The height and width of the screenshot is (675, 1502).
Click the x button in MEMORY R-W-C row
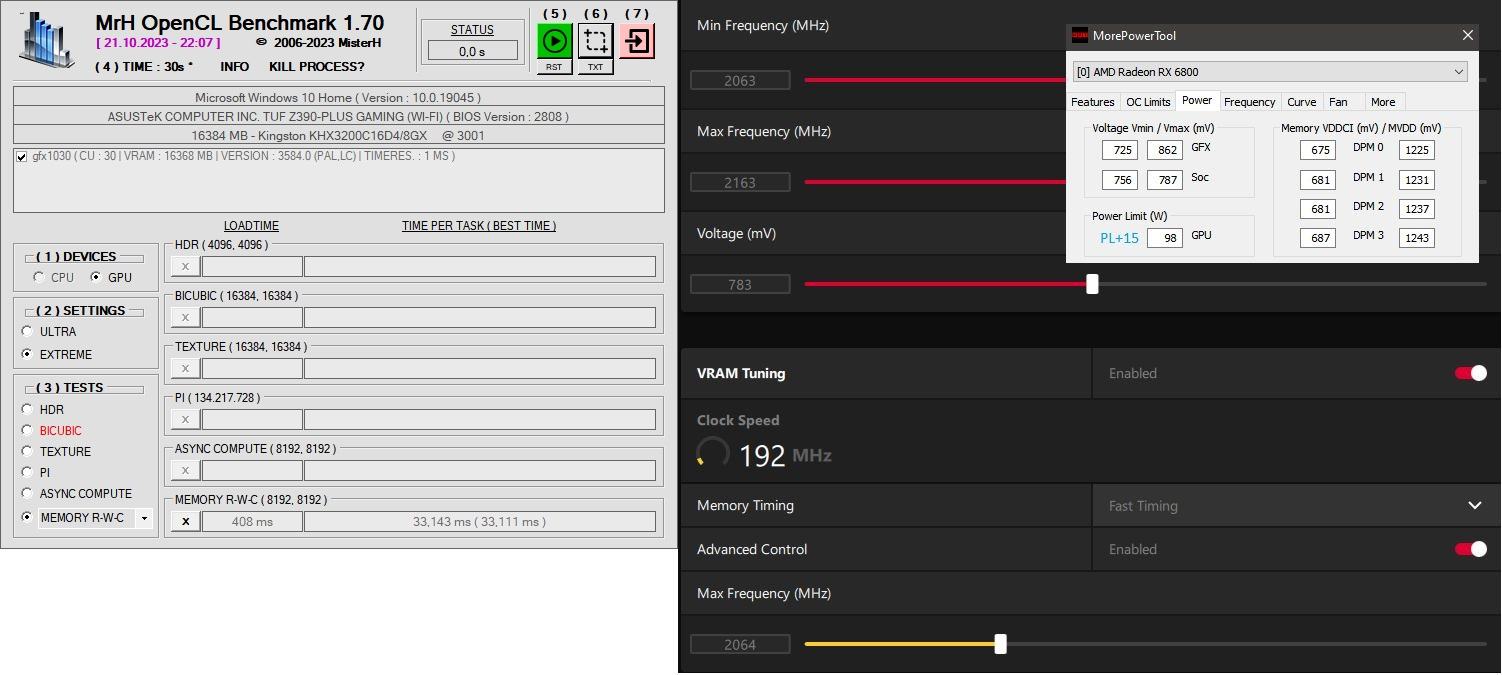(x=185, y=521)
